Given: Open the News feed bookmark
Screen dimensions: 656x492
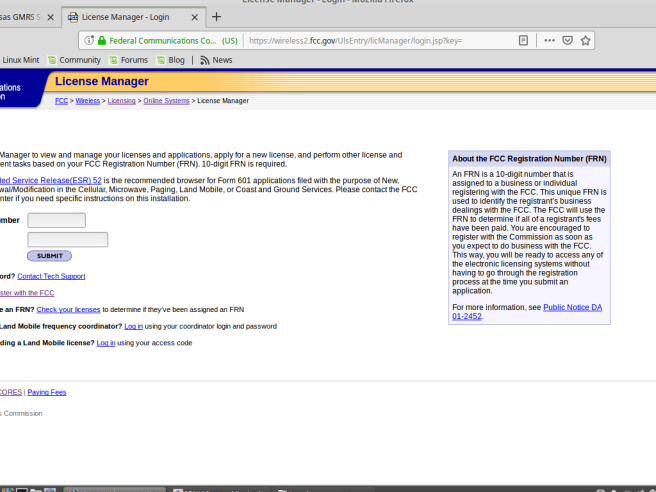Looking at the screenshot, I should pyautogui.click(x=216, y=60).
